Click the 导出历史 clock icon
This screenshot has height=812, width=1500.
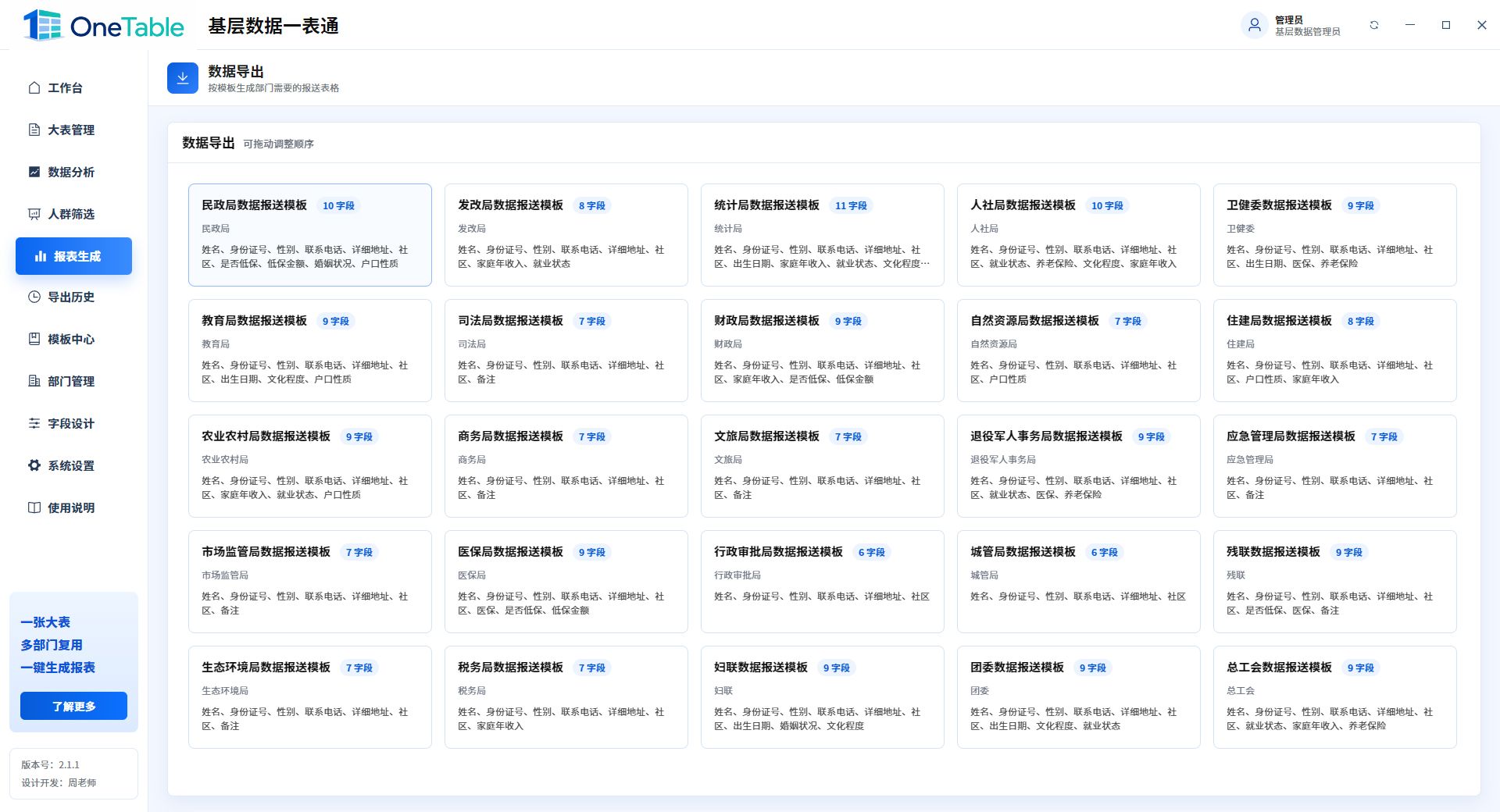point(34,297)
